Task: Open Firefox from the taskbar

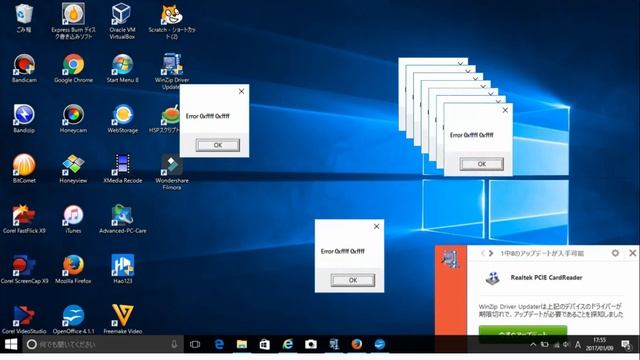Action: (x=357, y=344)
